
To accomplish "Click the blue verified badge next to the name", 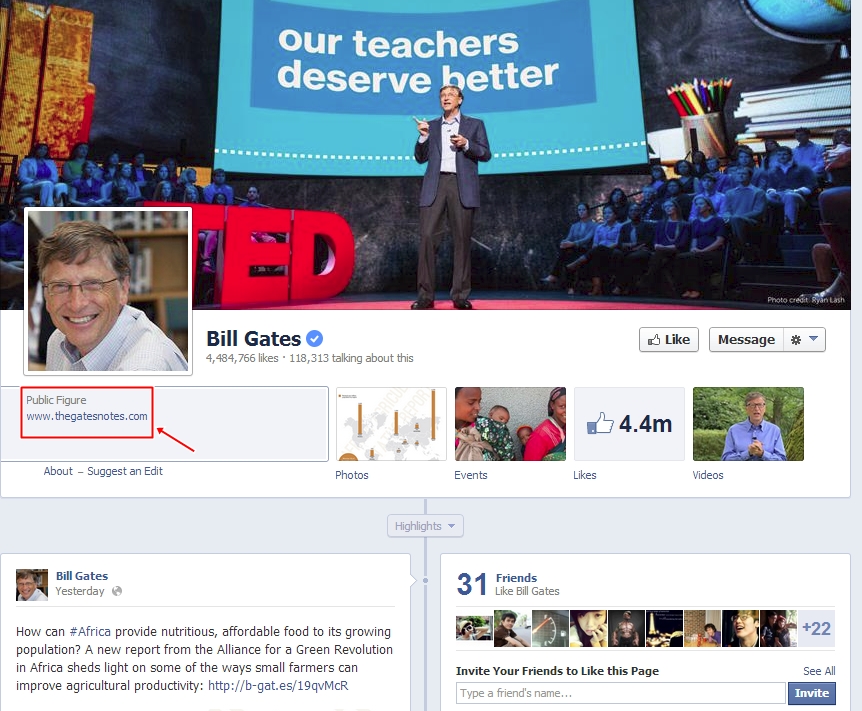I will pyautogui.click(x=314, y=339).
